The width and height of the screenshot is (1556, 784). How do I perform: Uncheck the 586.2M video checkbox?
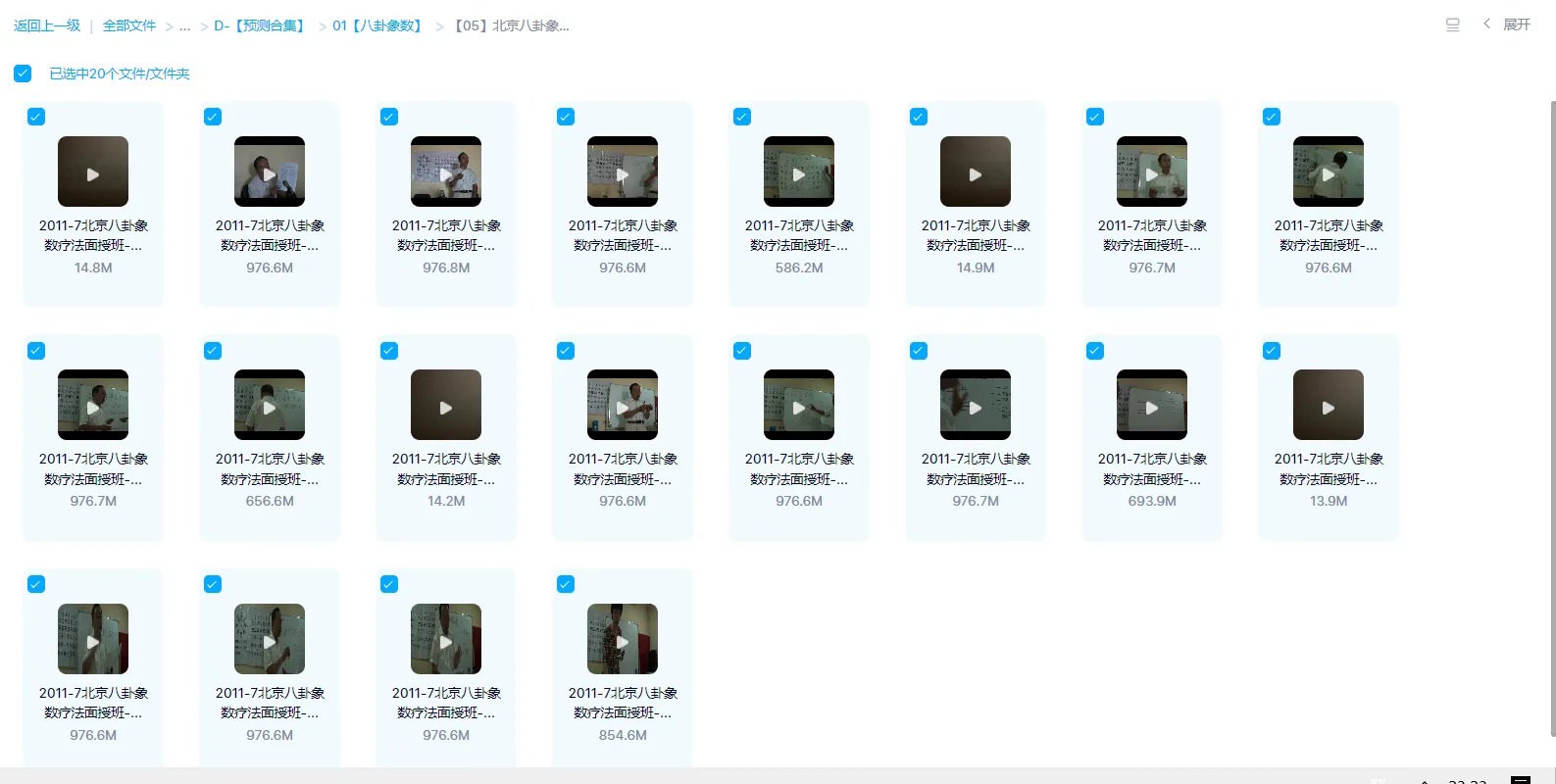742,117
